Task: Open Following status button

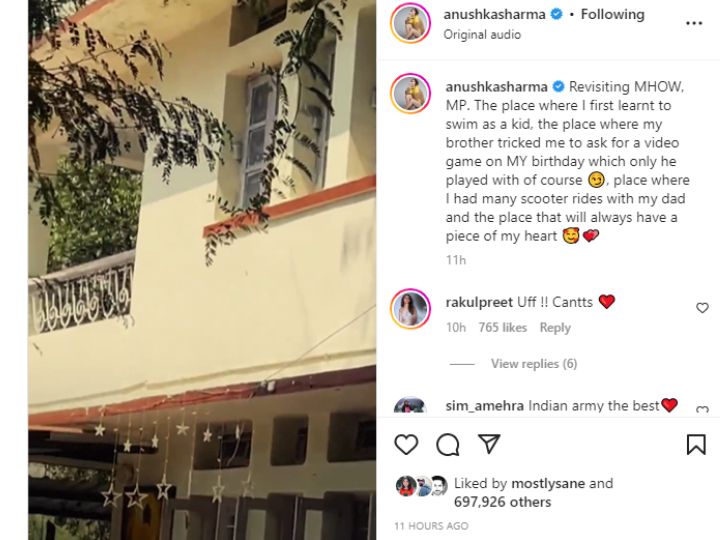Action: point(613,14)
